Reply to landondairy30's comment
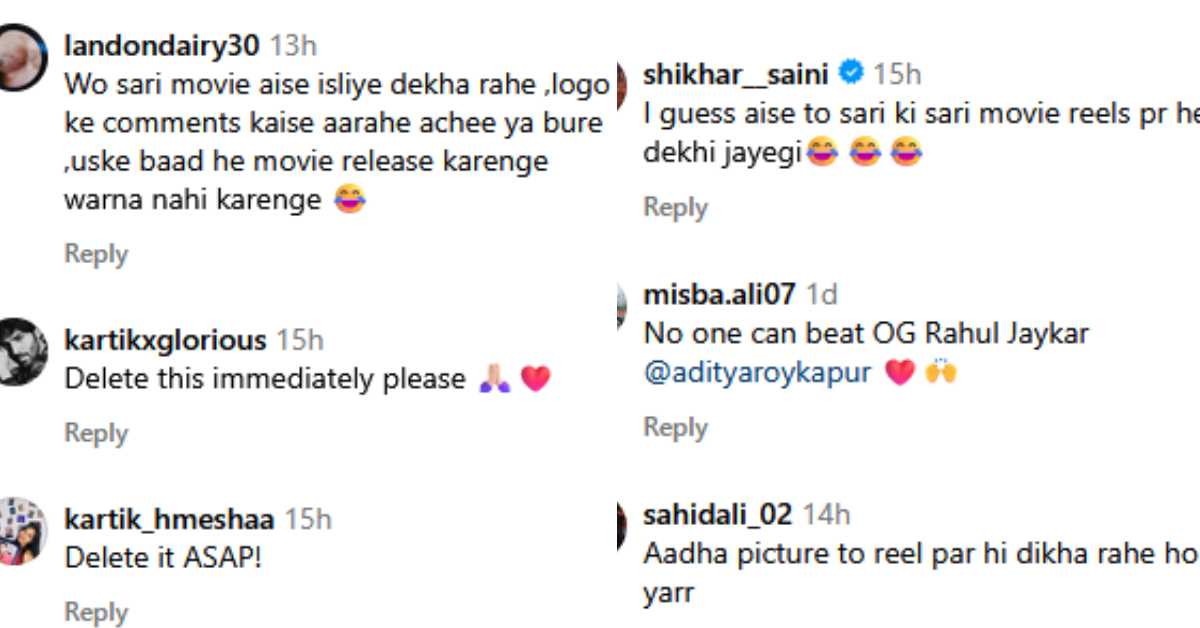 point(96,254)
